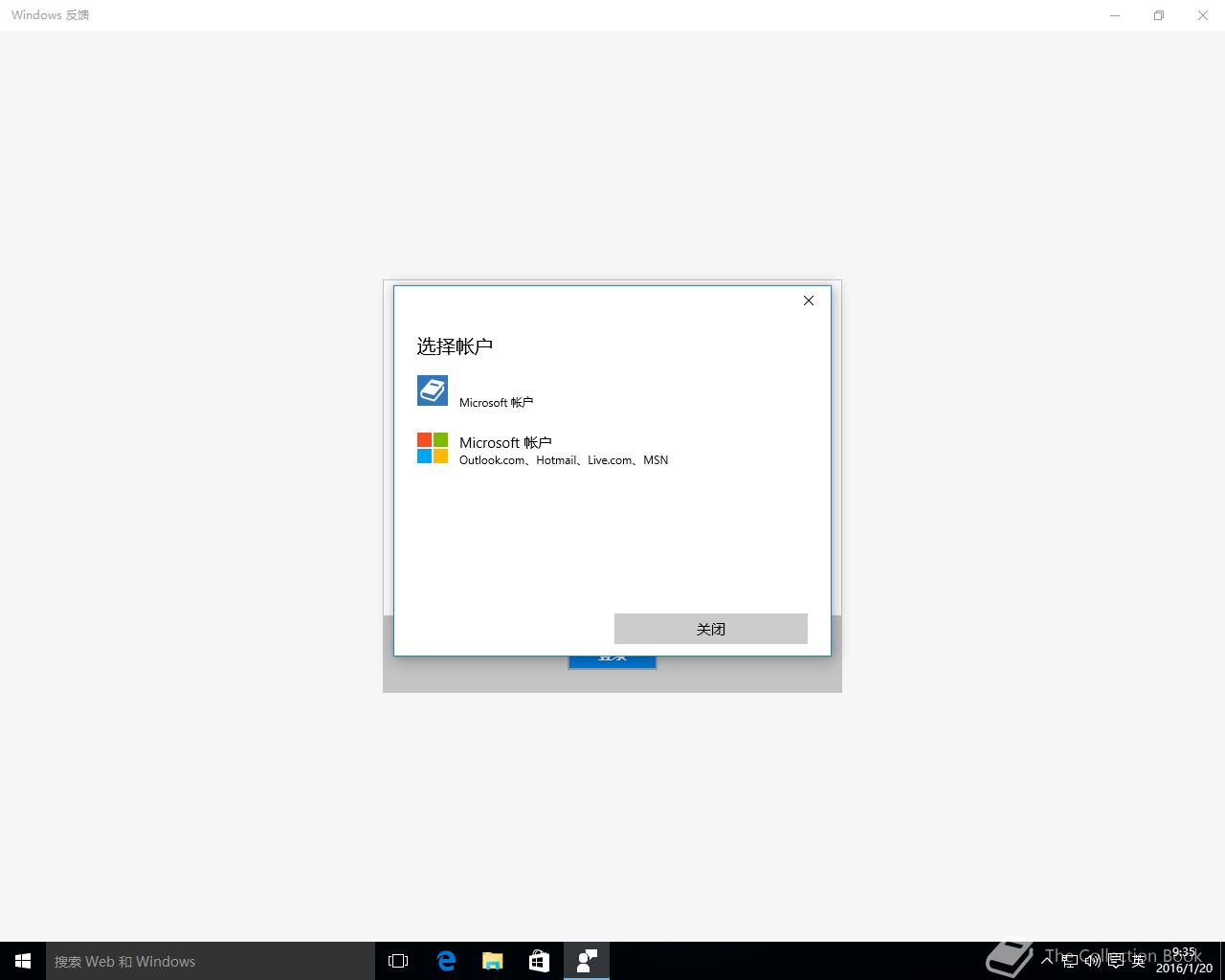Open the Windows Start menu
This screenshot has height=980, width=1225.
(x=23, y=961)
